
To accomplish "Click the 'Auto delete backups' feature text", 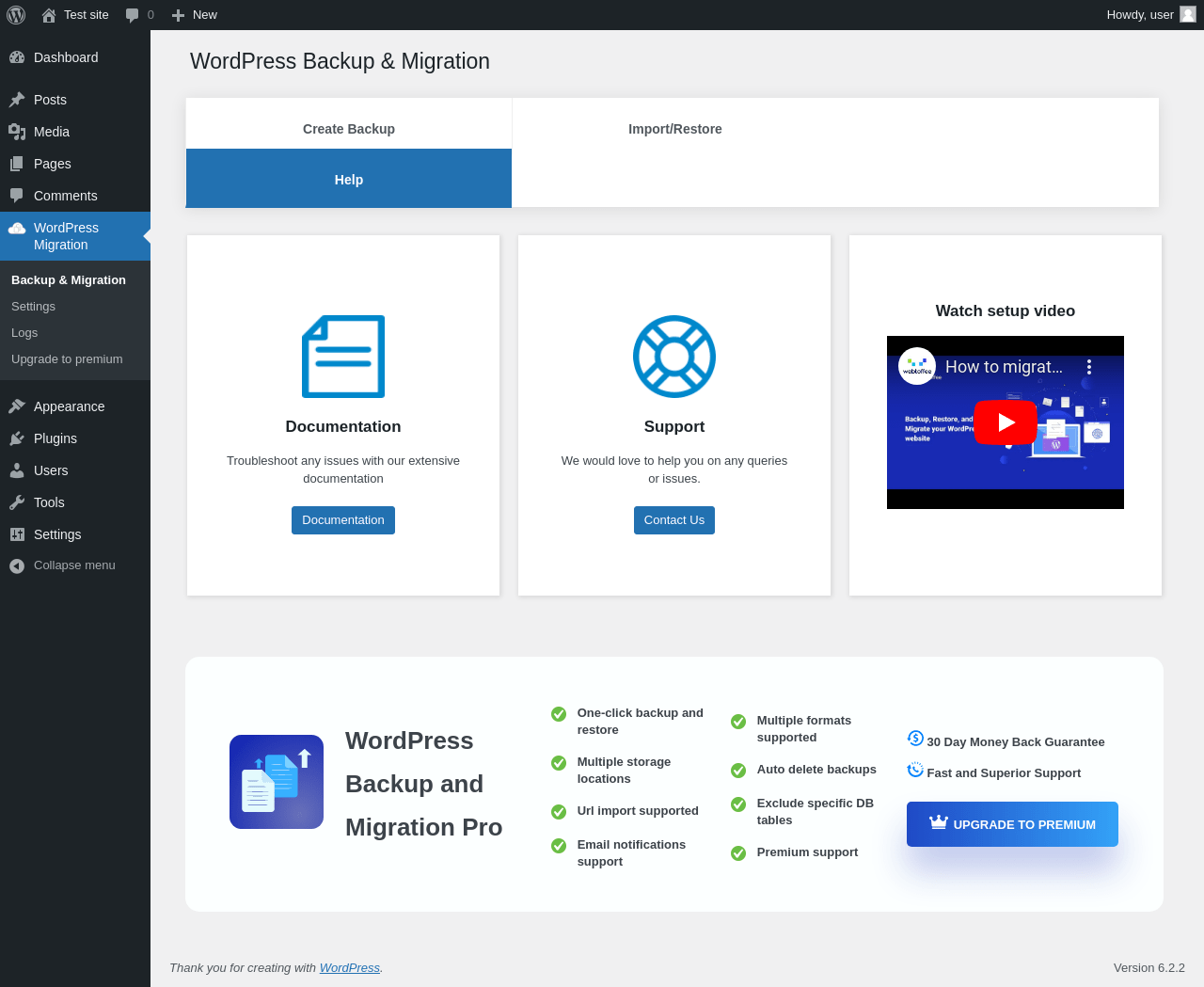I will [x=816, y=770].
